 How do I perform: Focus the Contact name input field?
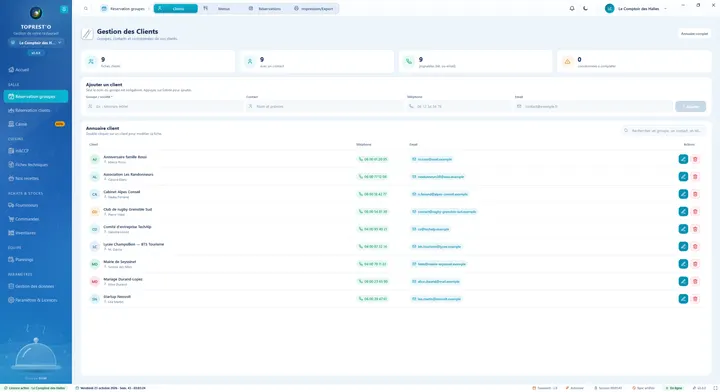coord(324,106)
